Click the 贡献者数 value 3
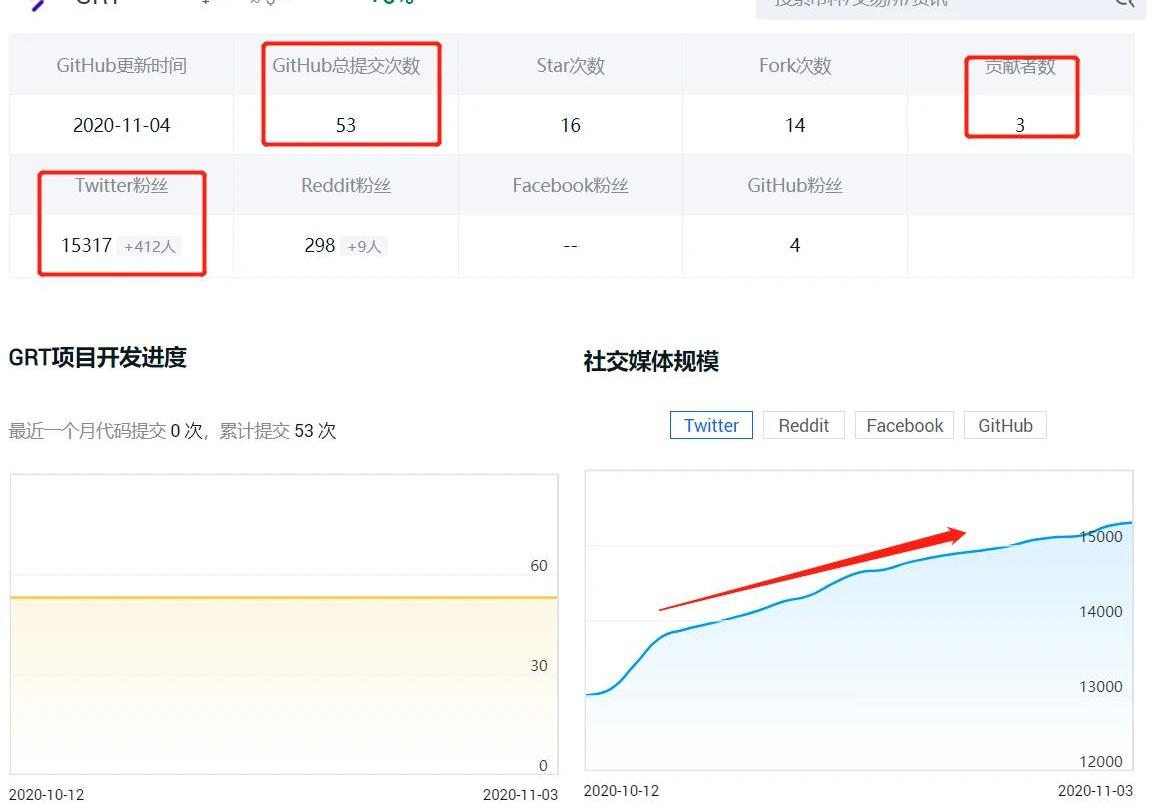Image resolution: width=1169 pixels, height=810 pixels. 1019,125
